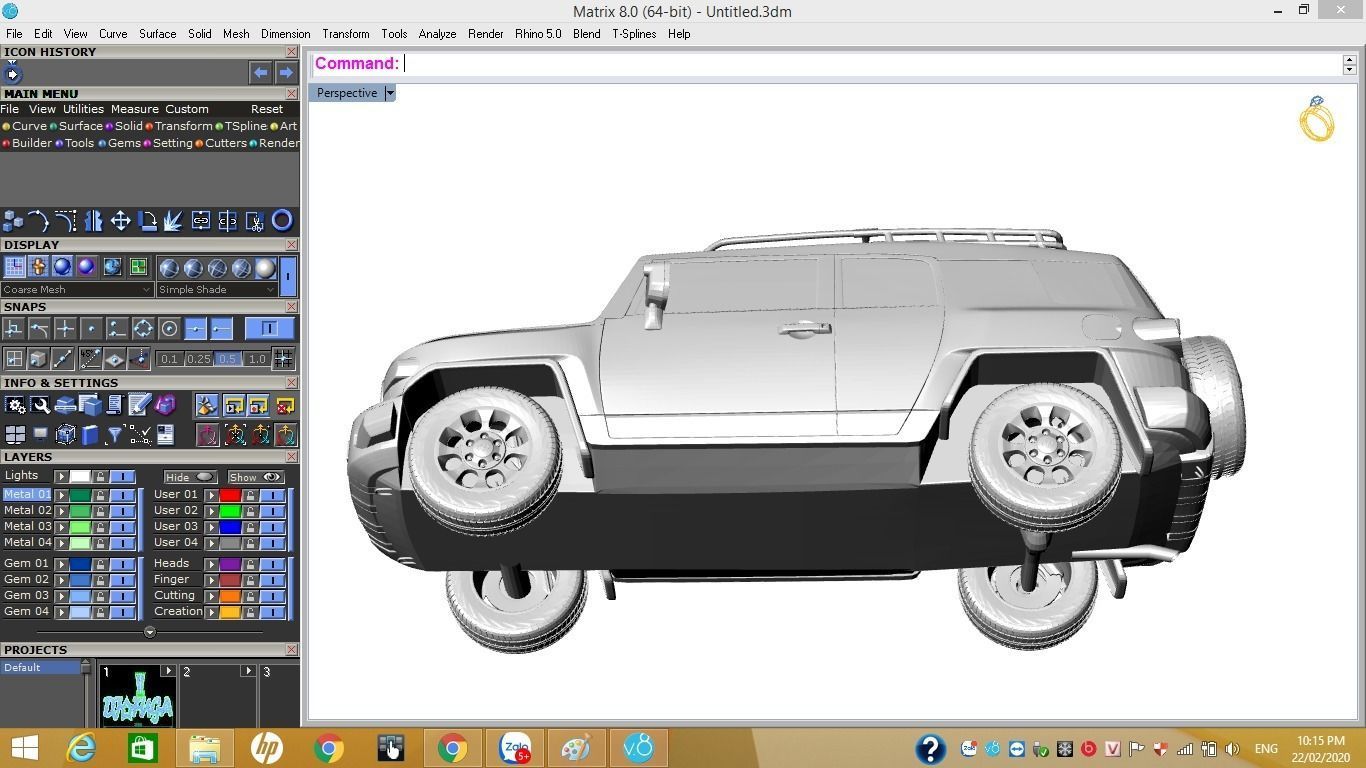
Task: Click the grid display icon in Display panel
Action: (14, 267)
